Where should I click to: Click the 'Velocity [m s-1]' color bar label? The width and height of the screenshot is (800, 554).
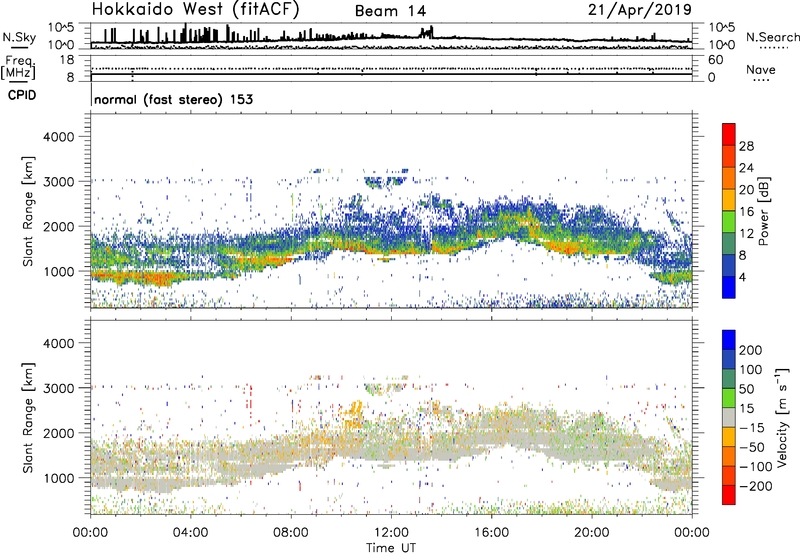(781, 417)
